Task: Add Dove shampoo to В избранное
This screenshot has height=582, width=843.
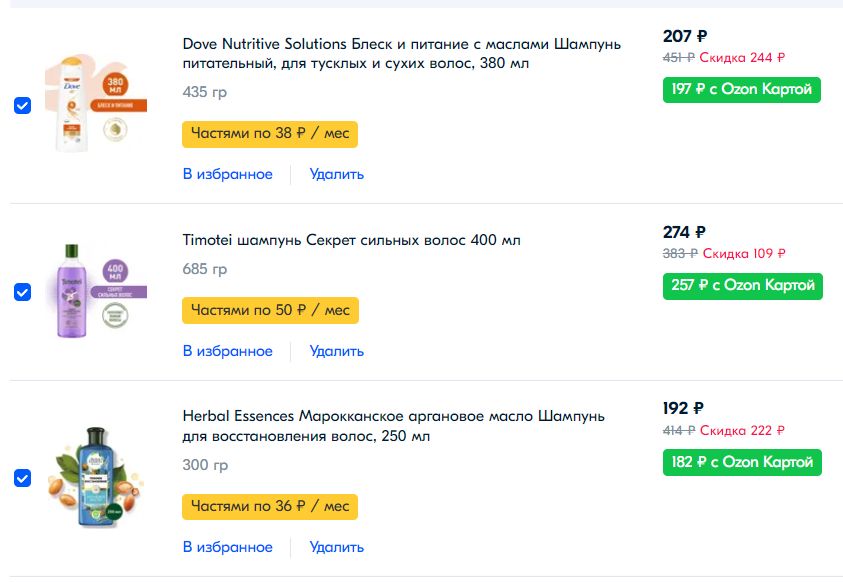Action: [x=227, y=174]
